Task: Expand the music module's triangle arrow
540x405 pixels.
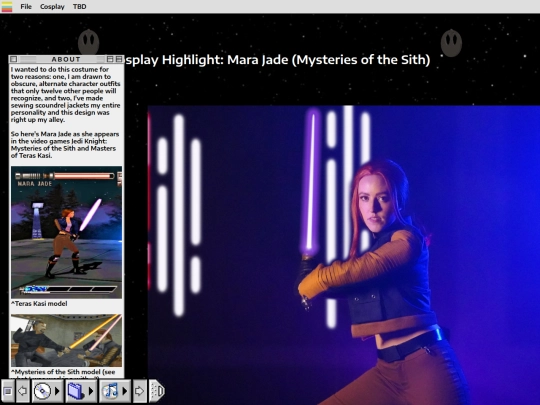Action: click(x=125, y=391)
